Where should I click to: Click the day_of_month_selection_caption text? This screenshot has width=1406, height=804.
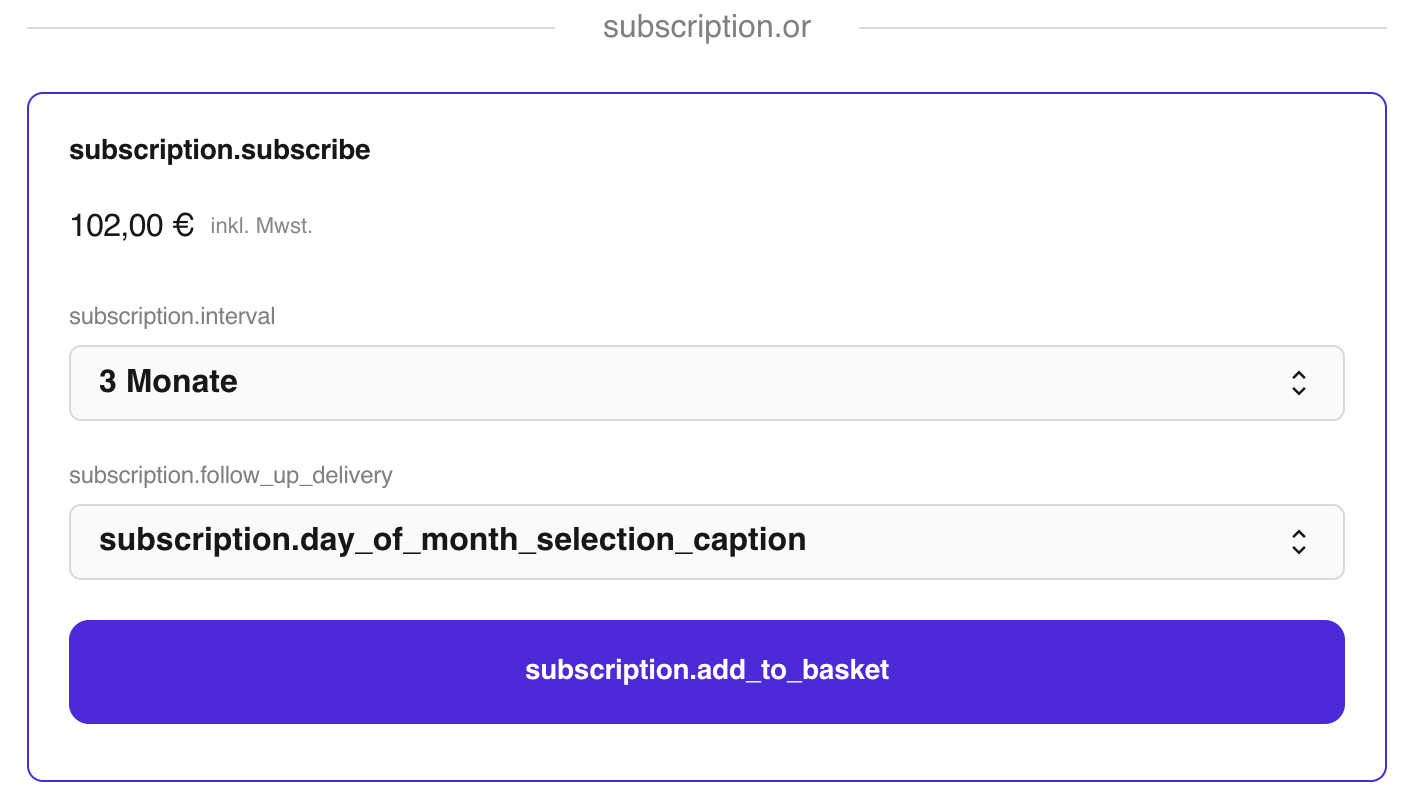[452, 540]
